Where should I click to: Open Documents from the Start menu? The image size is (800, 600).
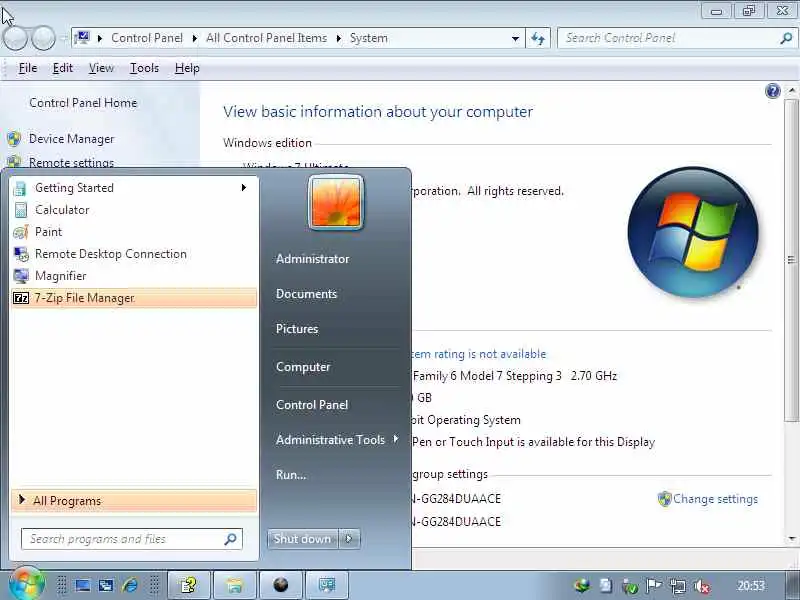pyautogui.click(x=306, y=294)
